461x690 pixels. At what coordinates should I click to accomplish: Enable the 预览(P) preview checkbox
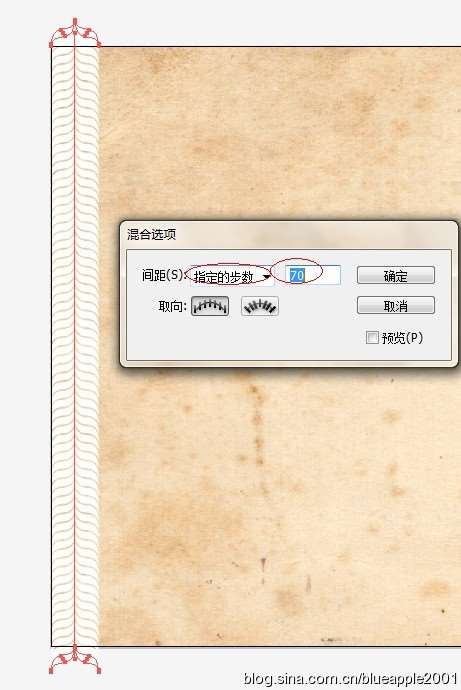click(x=372, y=338)
